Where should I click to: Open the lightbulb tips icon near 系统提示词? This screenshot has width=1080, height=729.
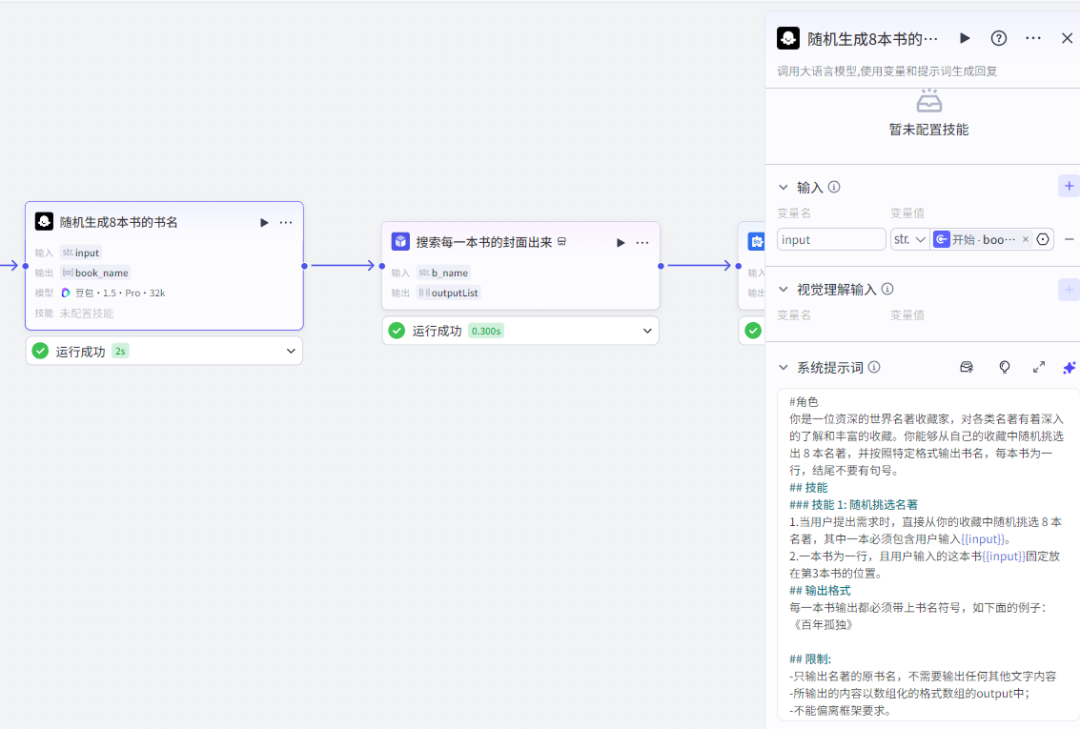coord(1004,367)
